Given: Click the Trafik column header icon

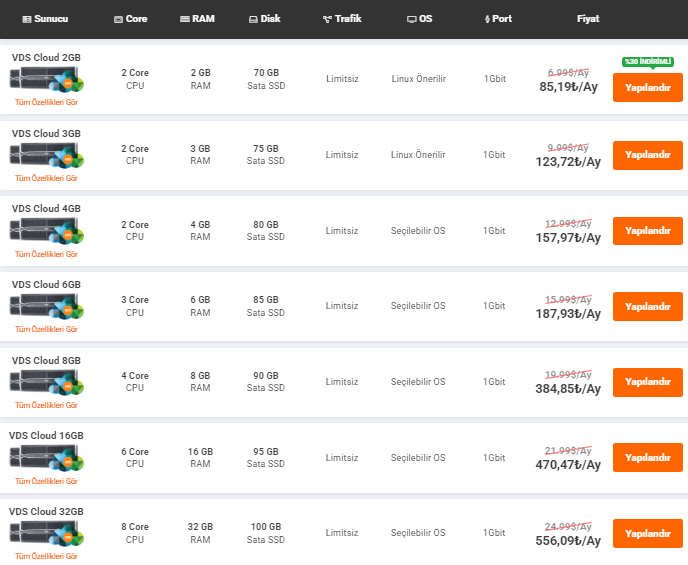Looking at the screenshot, I should (x=327, y=19).
